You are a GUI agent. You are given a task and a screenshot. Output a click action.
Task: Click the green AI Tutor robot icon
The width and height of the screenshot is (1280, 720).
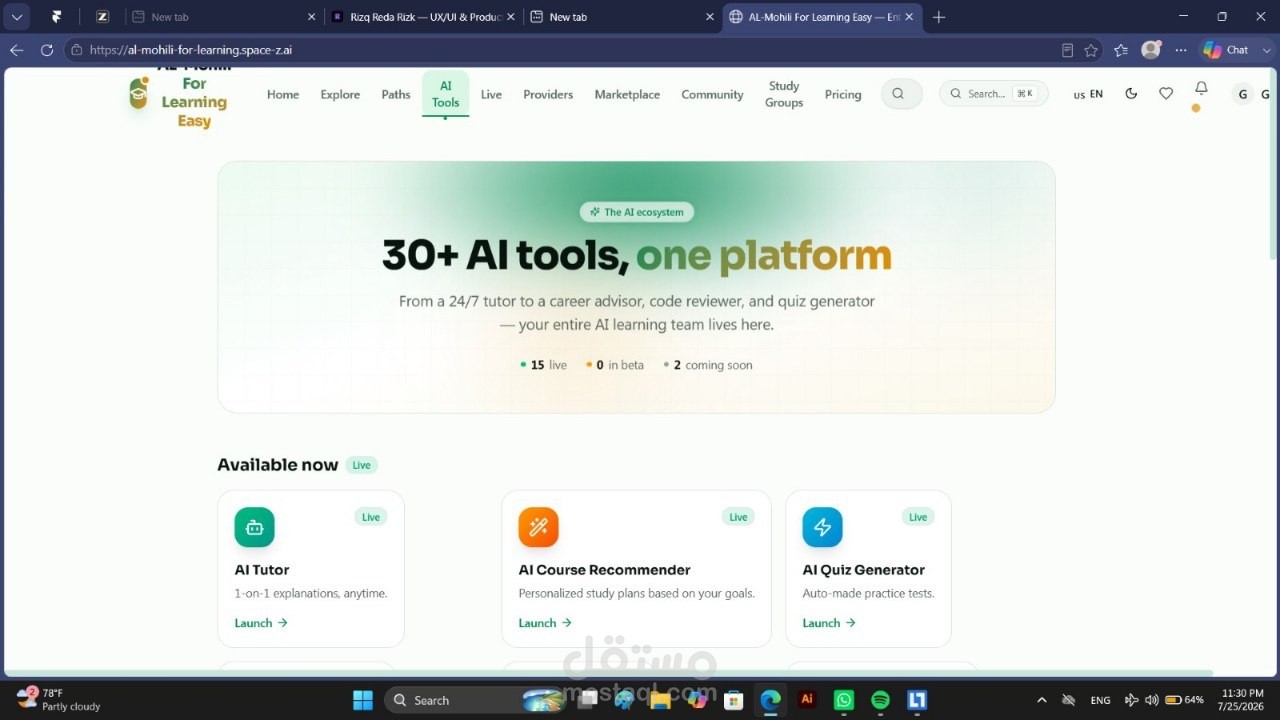[x=254, y=527]
